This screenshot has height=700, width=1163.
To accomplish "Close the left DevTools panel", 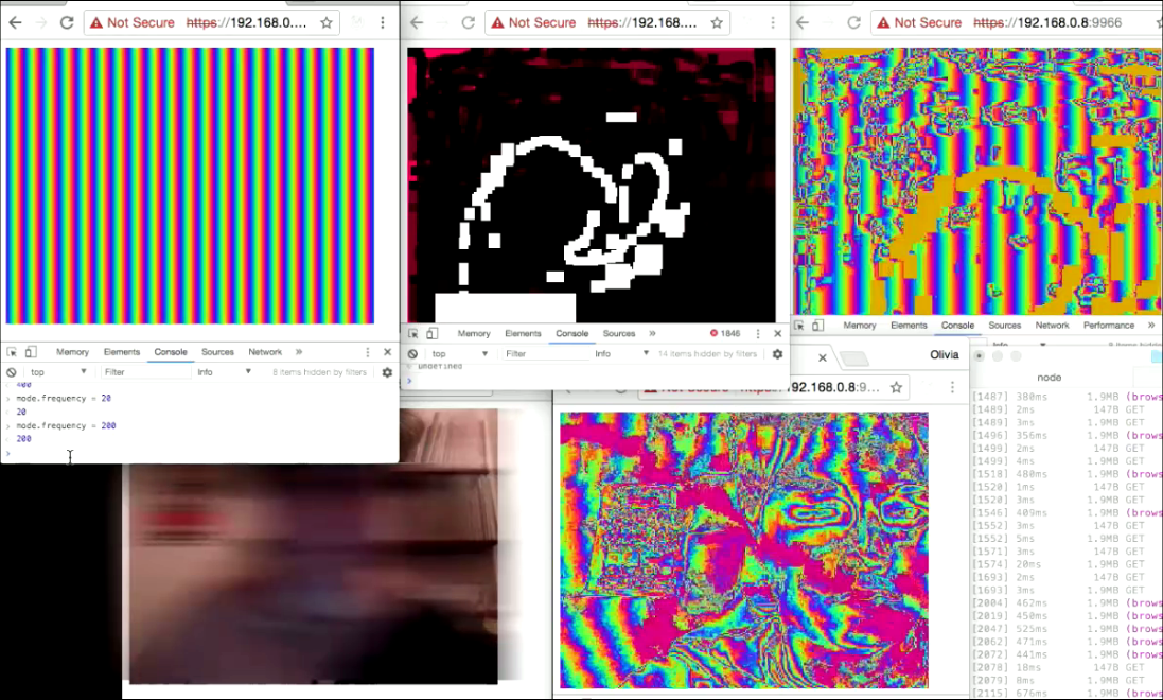I will [x=387, y=352].
